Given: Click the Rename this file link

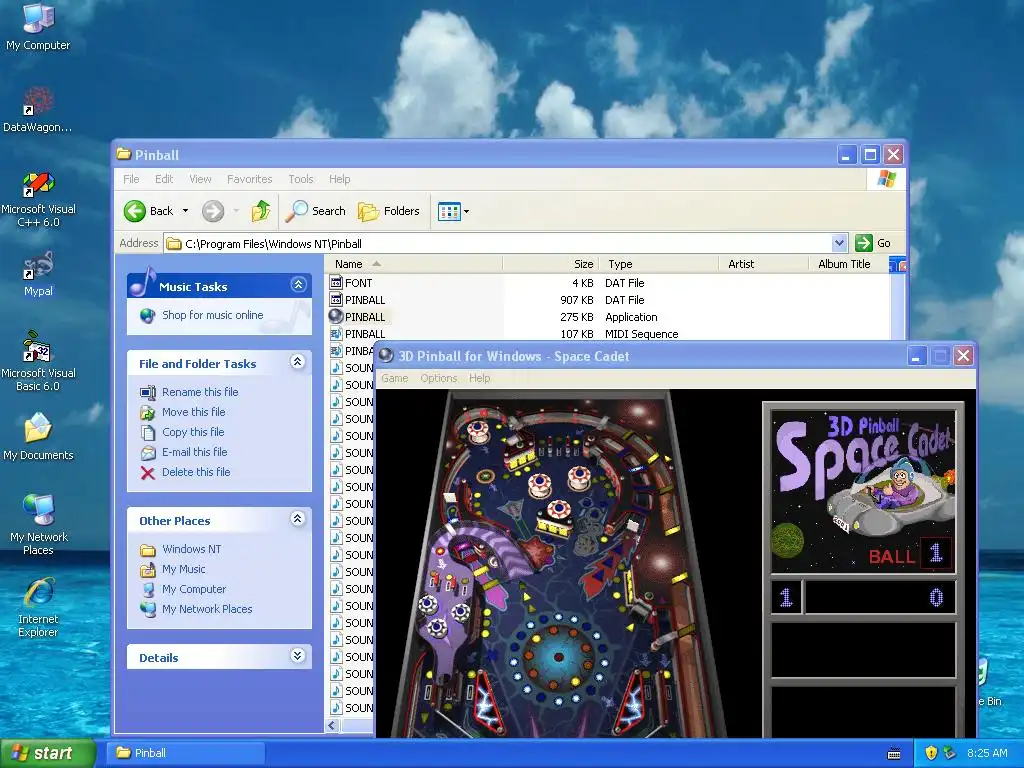Looking at the screenshot, I should (200, 392).
